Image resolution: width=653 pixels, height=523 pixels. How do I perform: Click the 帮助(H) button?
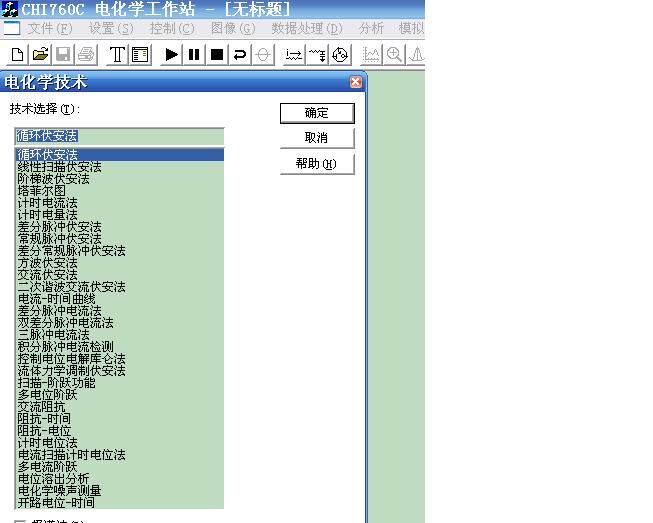(x=317, y=164)
